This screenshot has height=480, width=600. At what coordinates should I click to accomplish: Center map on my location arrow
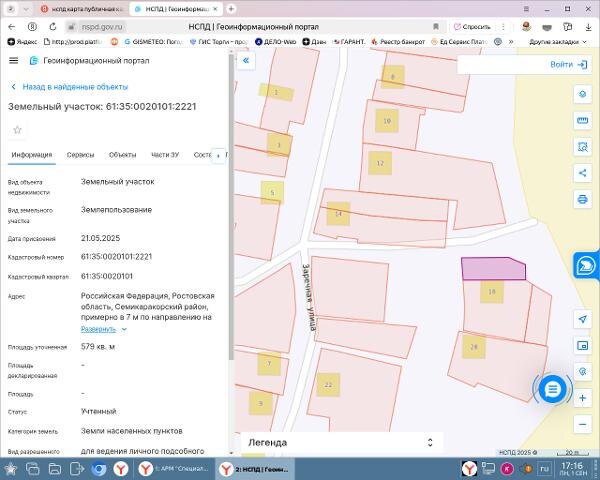click(582, 319)
